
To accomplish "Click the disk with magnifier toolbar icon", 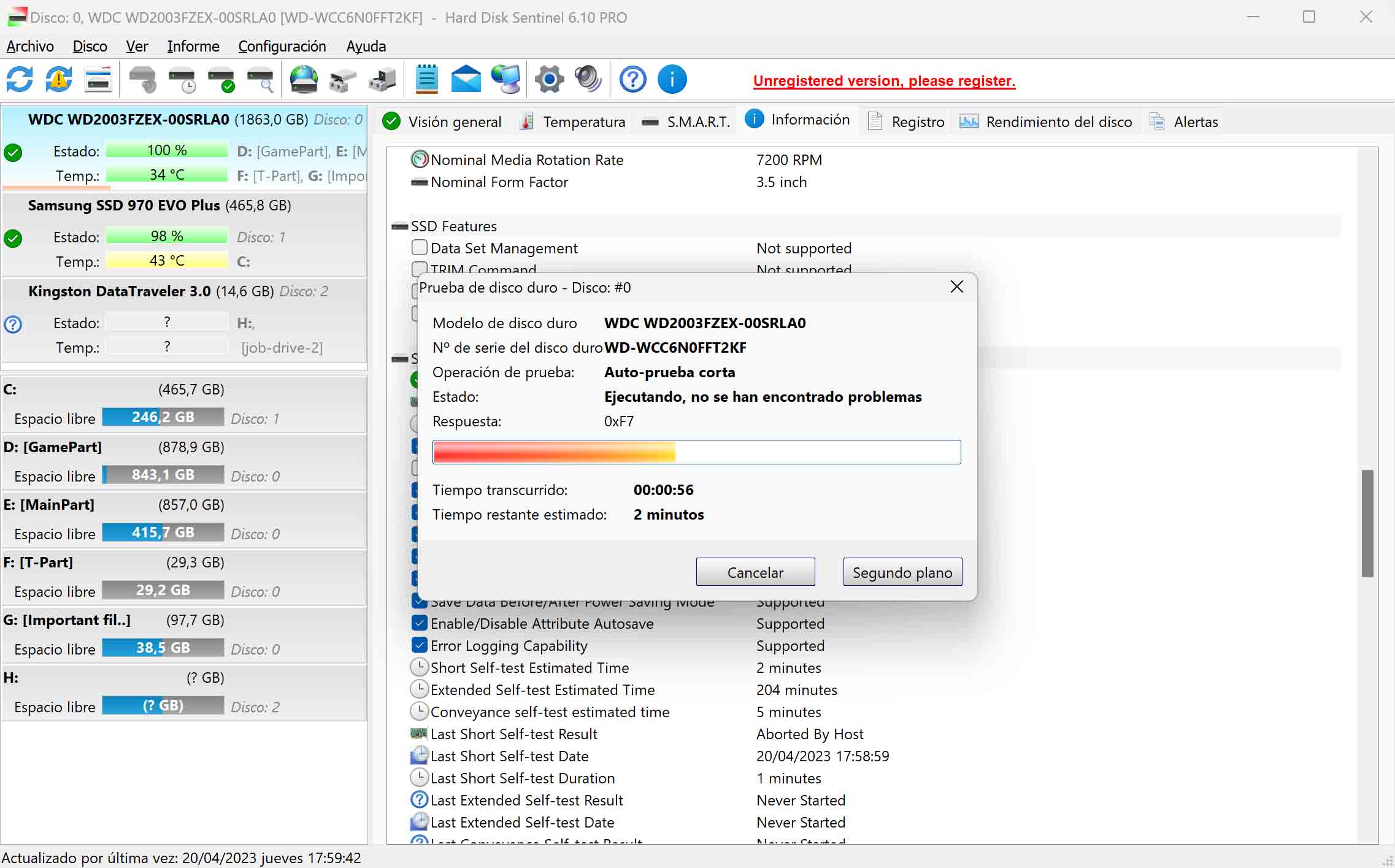I will click(260, 80).
